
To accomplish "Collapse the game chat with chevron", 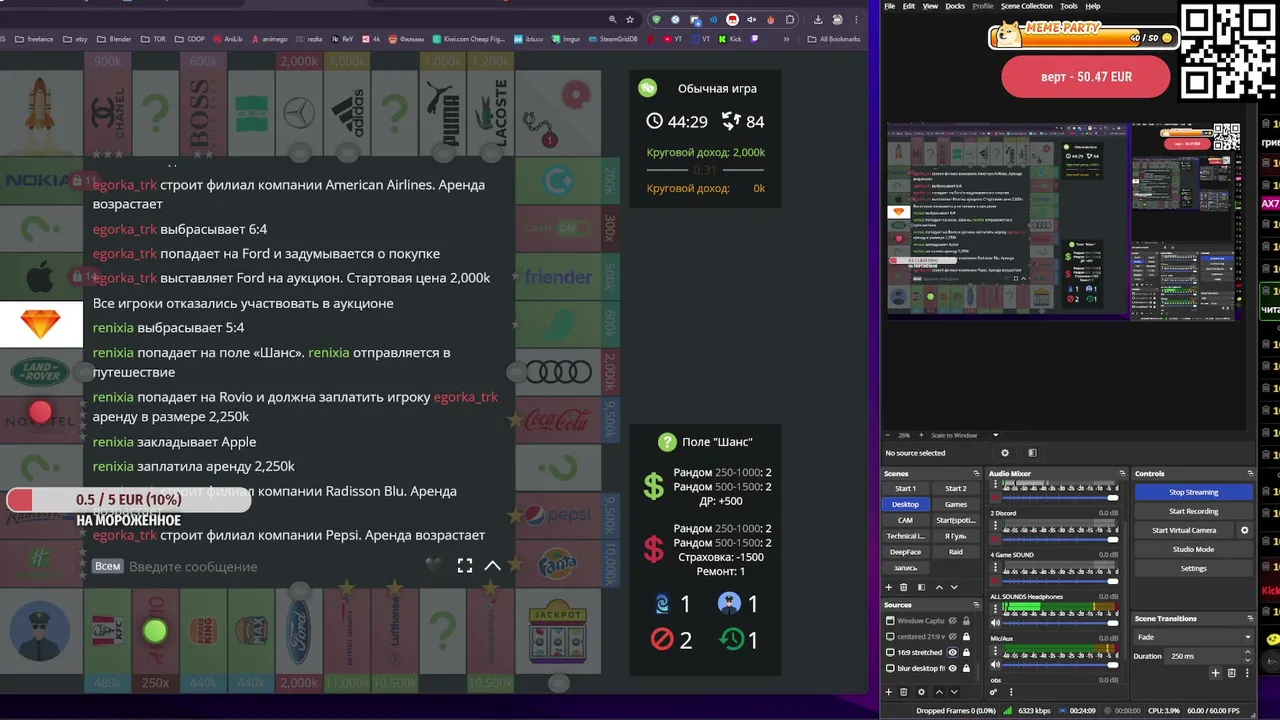I will (493, 565).
